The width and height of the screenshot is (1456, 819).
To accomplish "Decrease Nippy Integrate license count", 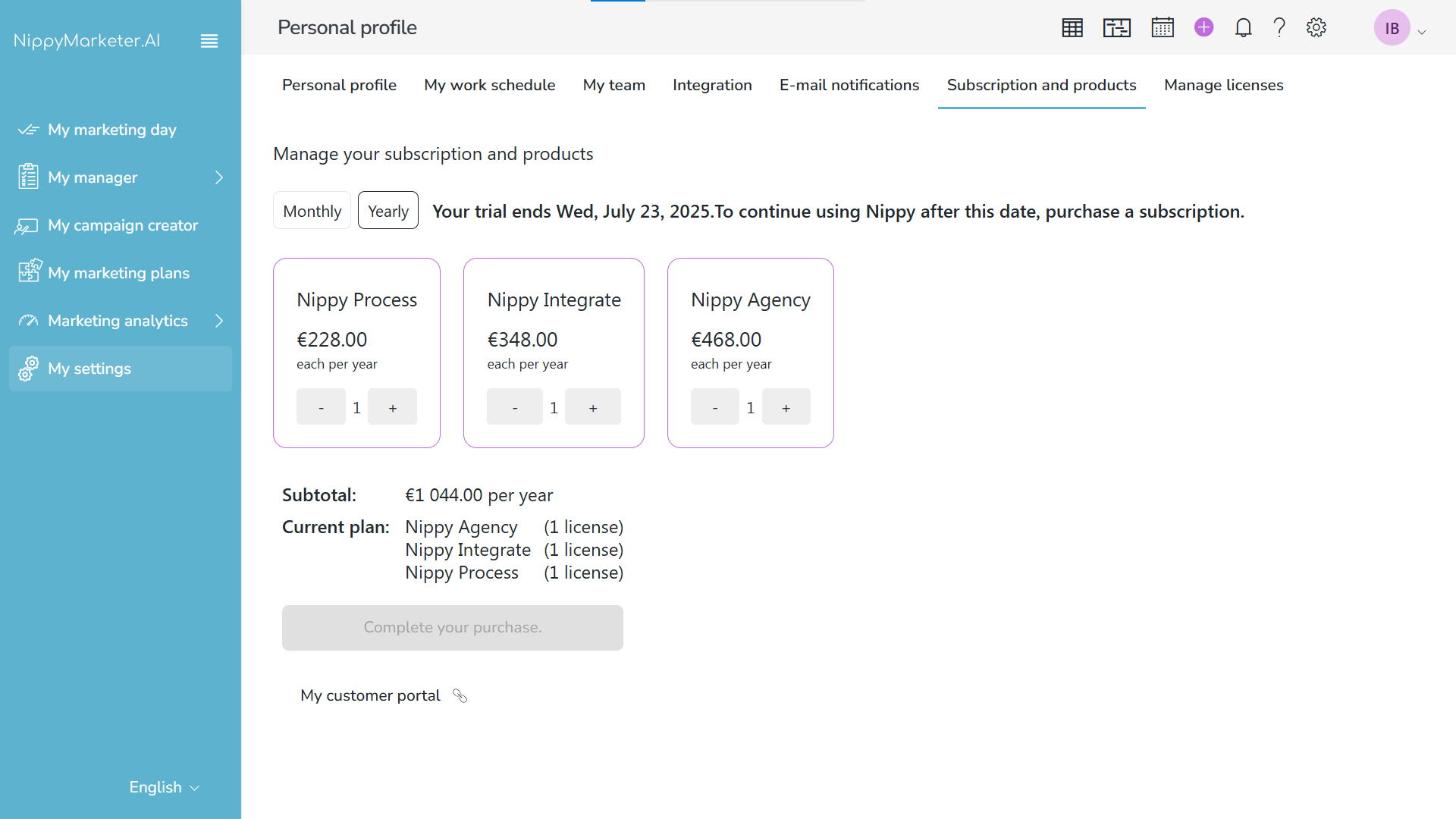I will (x=515, y=407).
